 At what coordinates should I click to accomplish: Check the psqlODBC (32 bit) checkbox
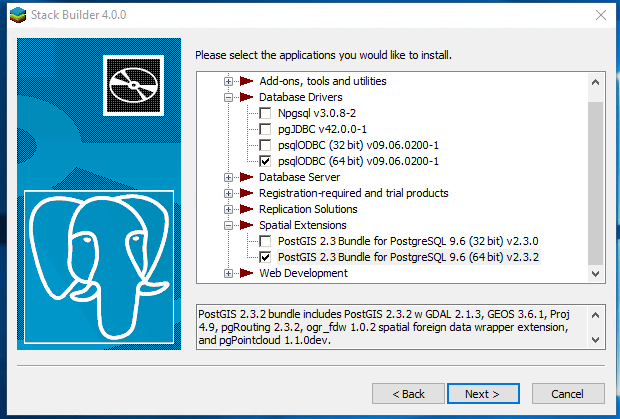265,145
